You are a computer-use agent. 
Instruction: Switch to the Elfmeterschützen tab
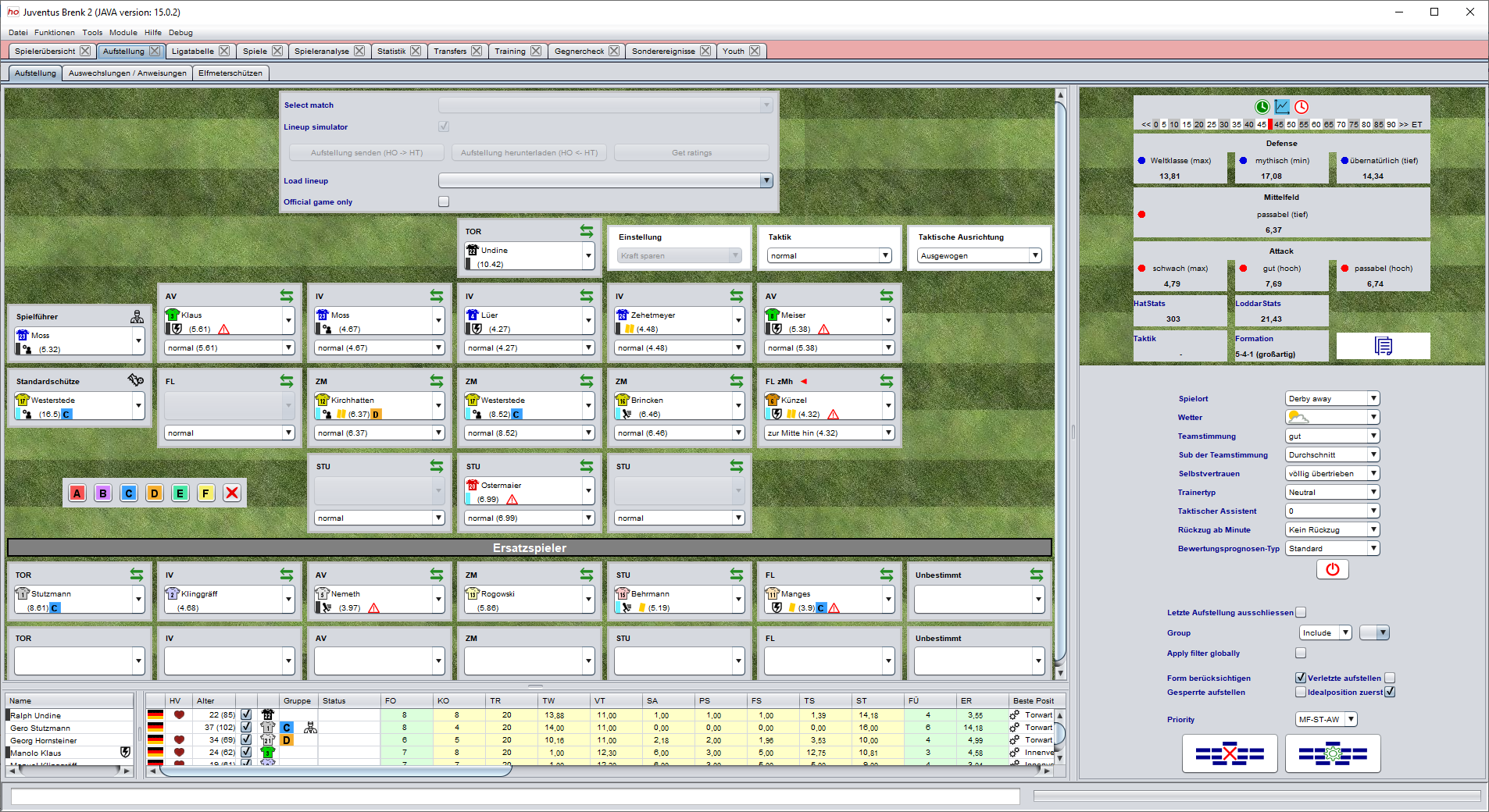(230, 73)
